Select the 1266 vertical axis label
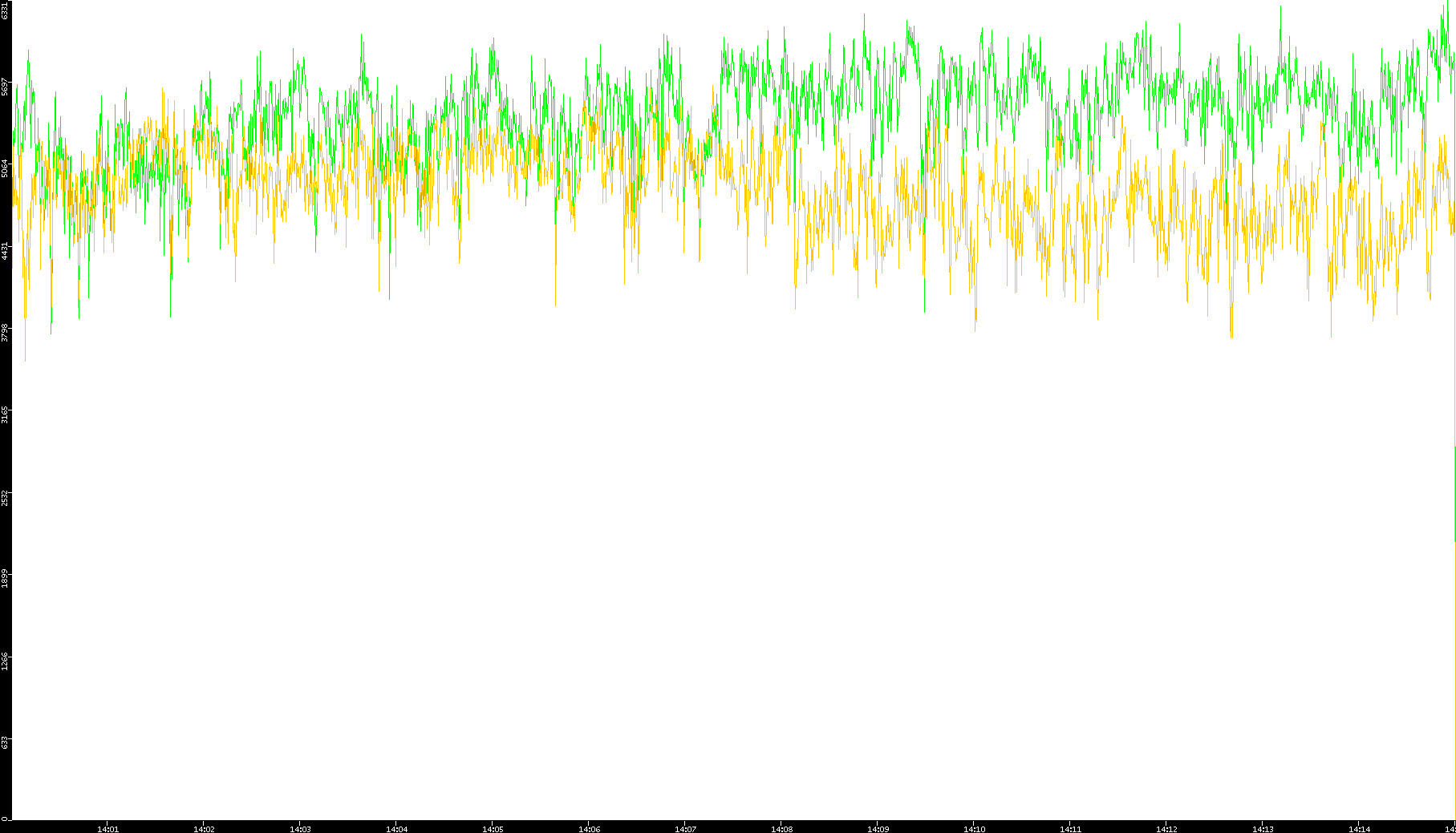This screenshot has width=1456, height=833. point(6,661)
